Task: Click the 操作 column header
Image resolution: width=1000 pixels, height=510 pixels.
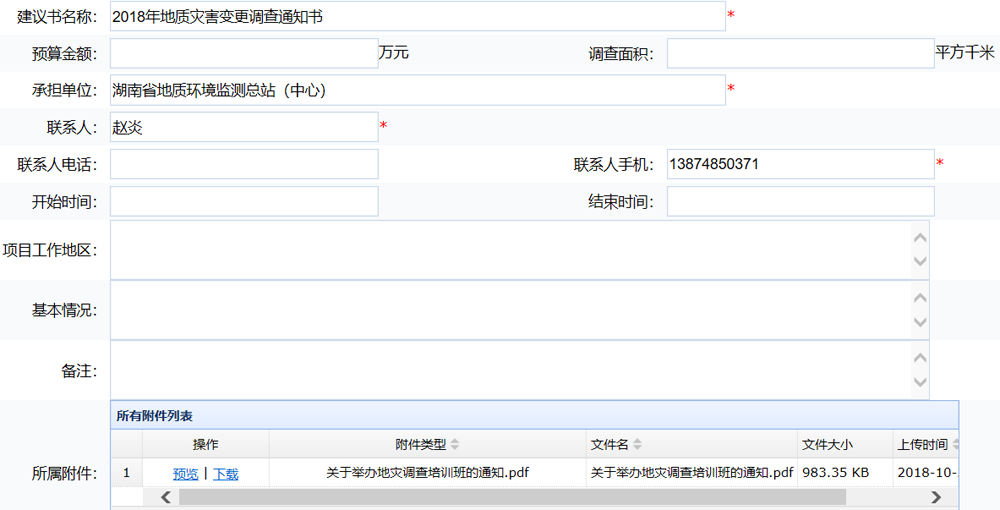Action: (x=206, y=445)
